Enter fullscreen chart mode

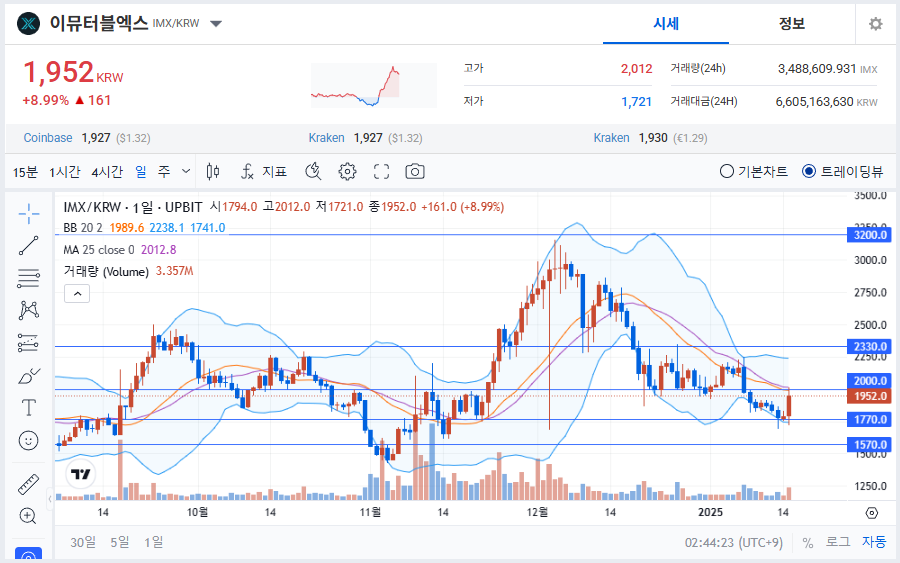[381, 172]
